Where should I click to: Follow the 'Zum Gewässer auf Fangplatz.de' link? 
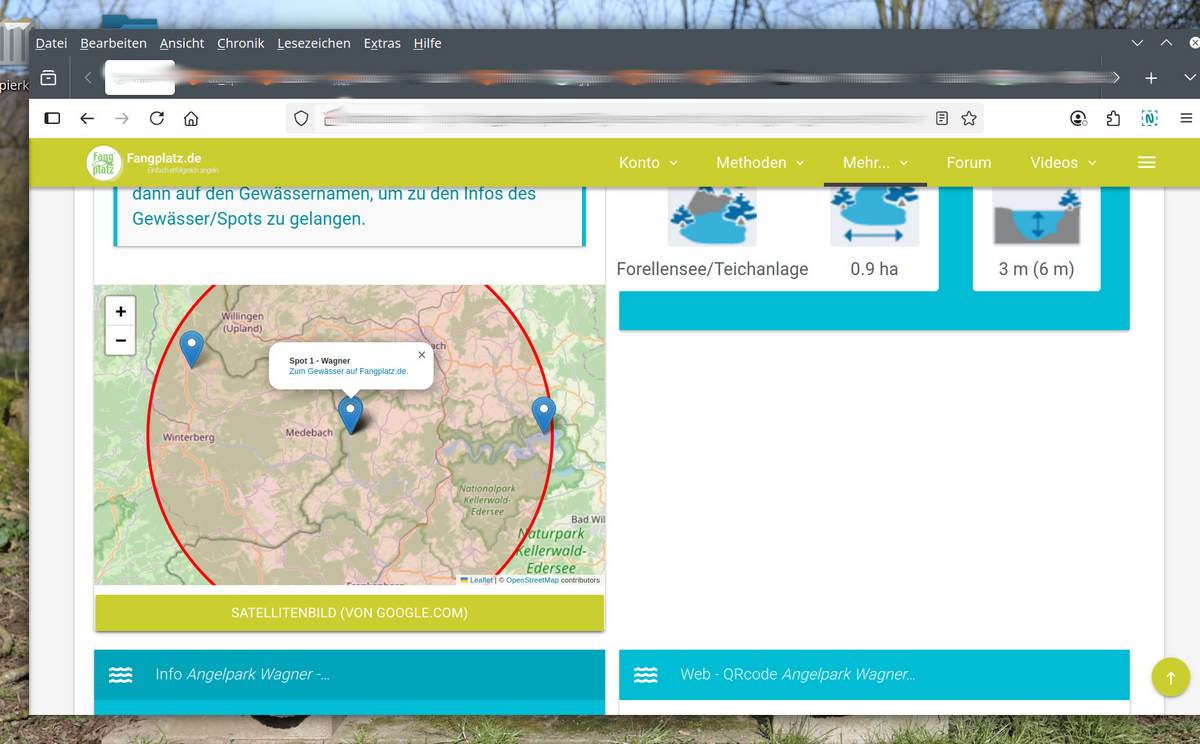click(348, 371)
